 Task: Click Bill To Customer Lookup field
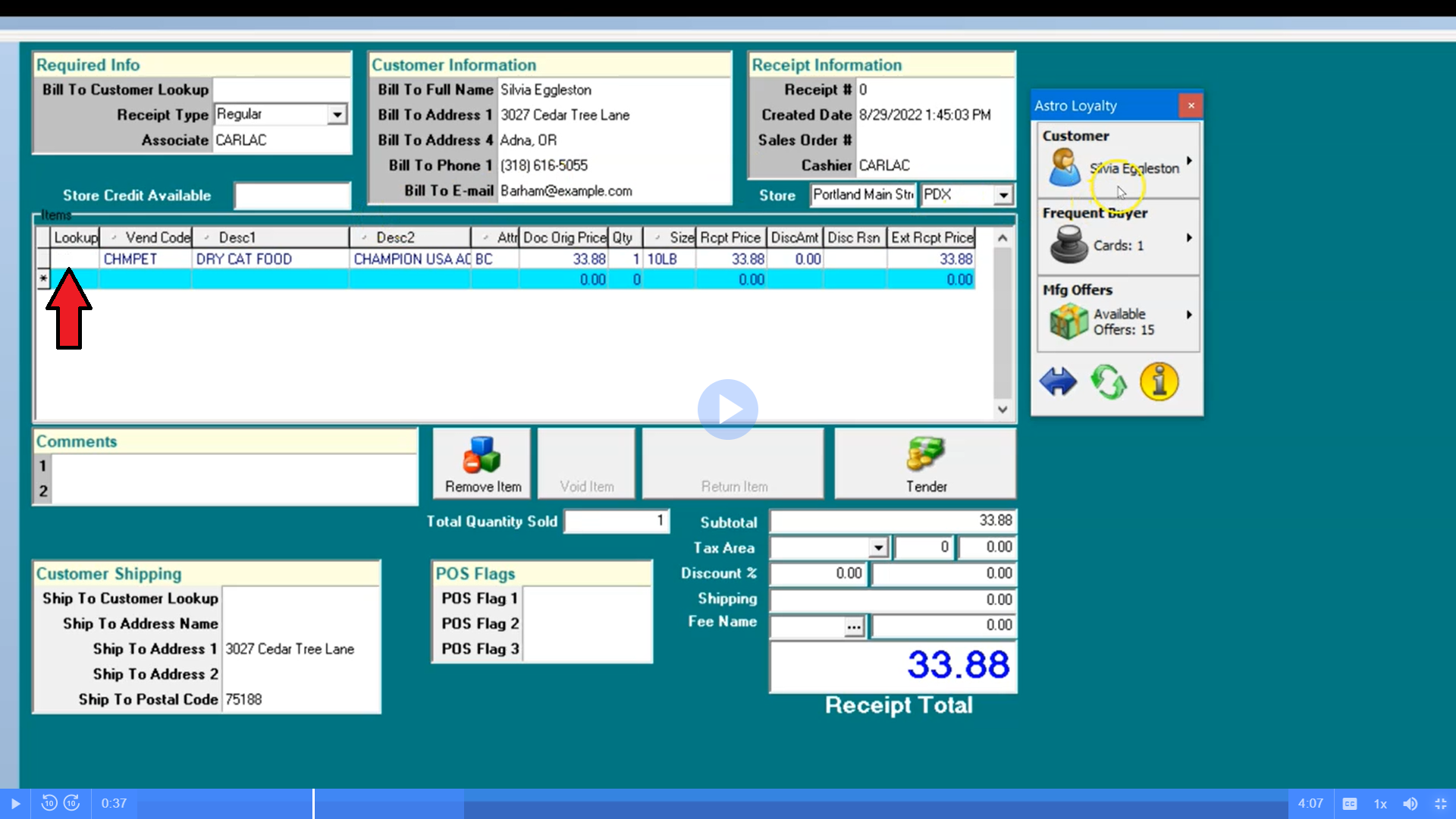pos(281,89)
